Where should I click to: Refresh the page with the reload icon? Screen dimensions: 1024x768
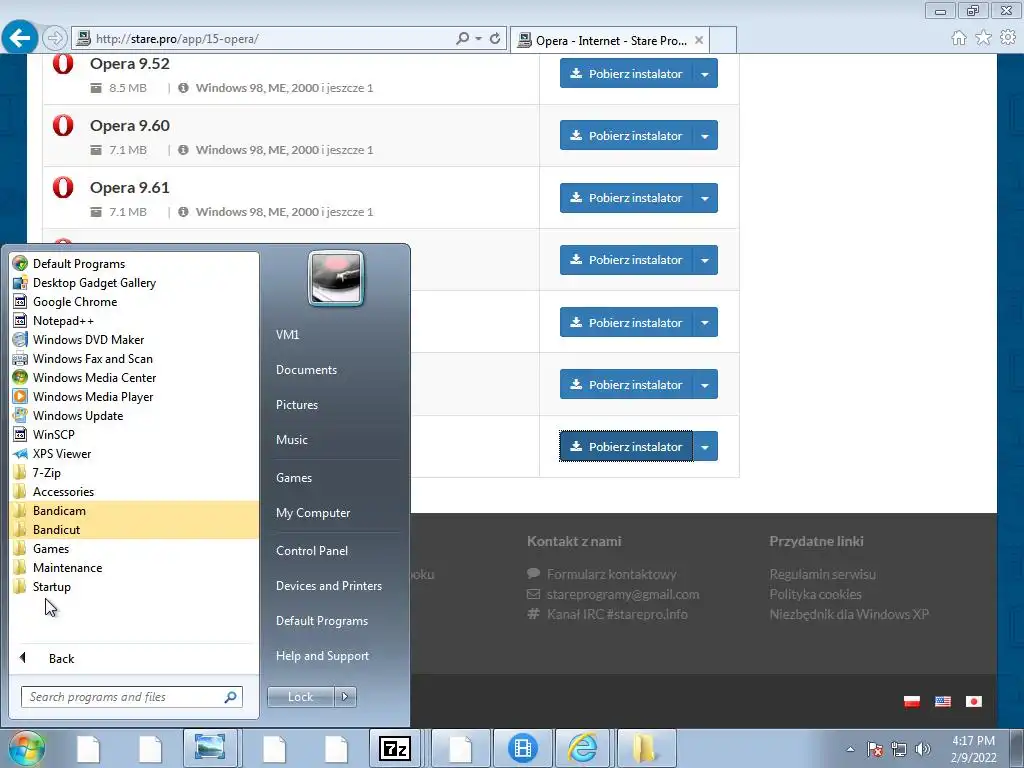[x=495, y=39]
